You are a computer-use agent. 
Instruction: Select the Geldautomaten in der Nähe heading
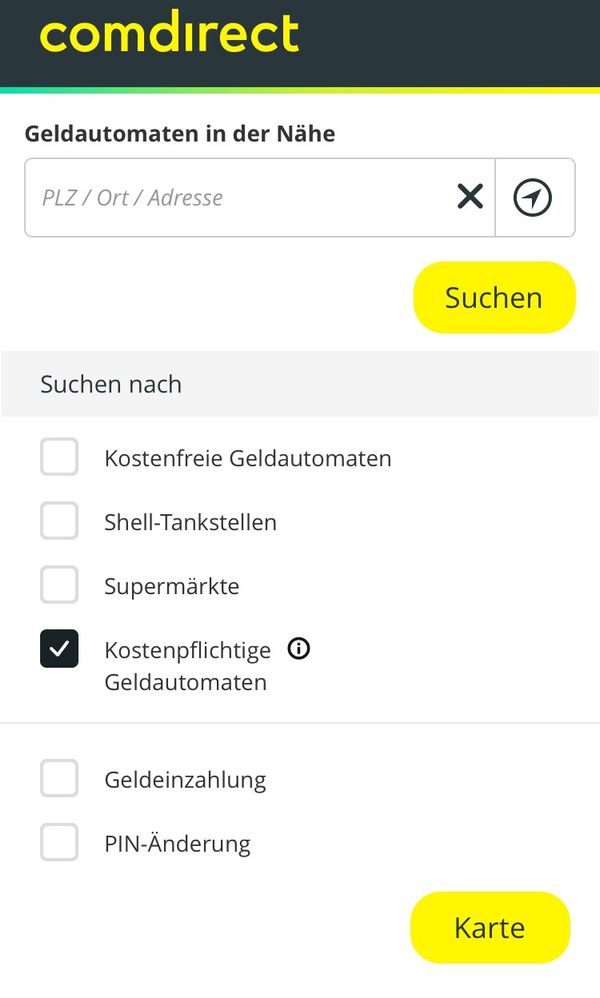(180, 133)
